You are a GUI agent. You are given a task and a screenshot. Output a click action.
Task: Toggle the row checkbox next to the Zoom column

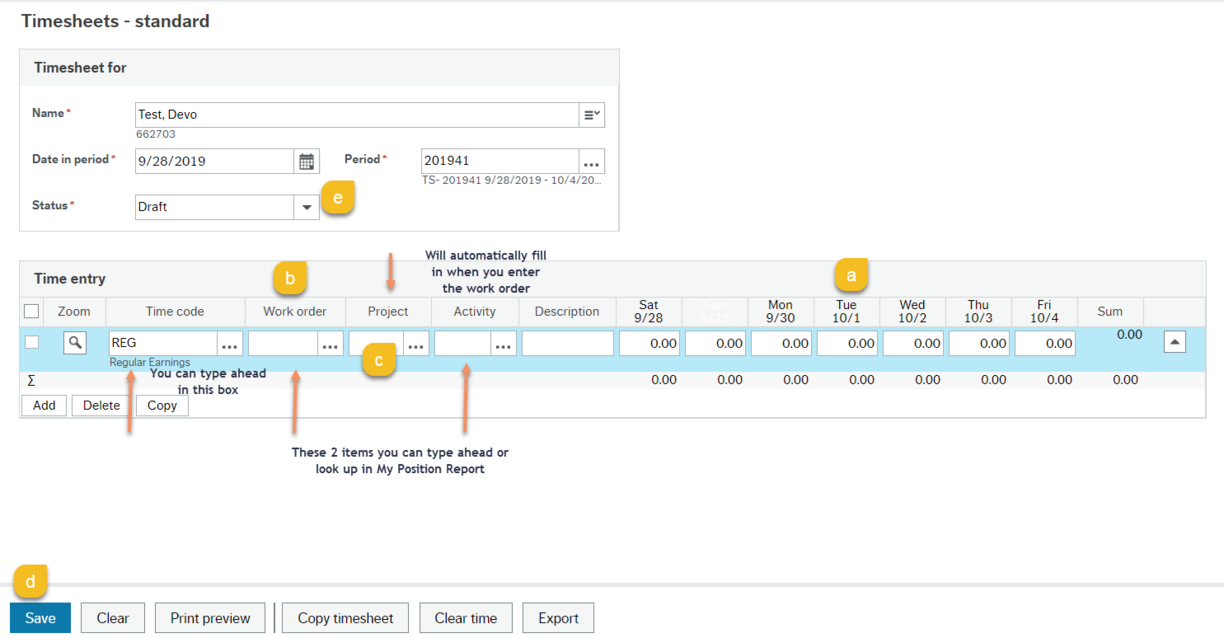[30, 342]
